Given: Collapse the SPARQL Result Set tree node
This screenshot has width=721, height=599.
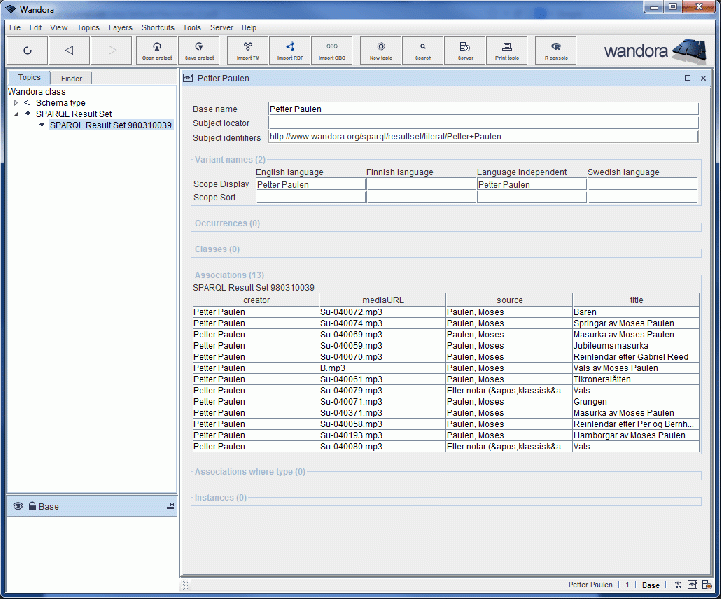Looking at the screenshot, I should click(x=16, y=114).
